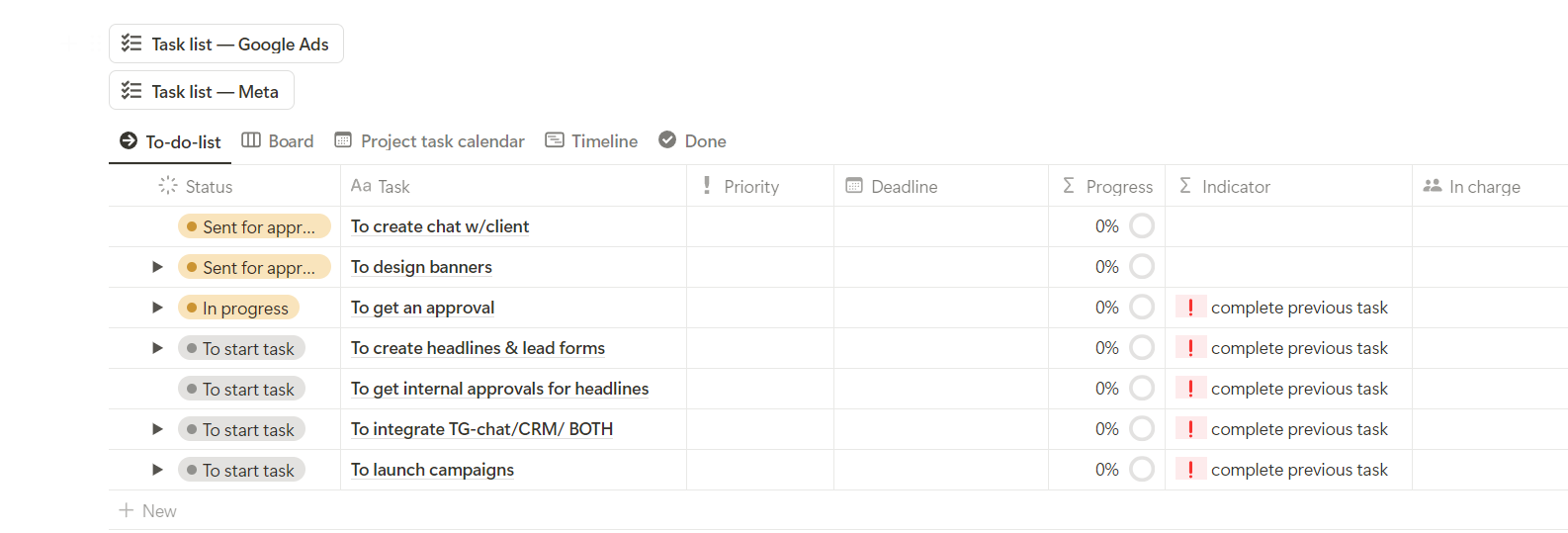The height and width of the screenshot is (533, 1568).
Task: Click the Progress column sigma icon
Action: (1069, 186)
